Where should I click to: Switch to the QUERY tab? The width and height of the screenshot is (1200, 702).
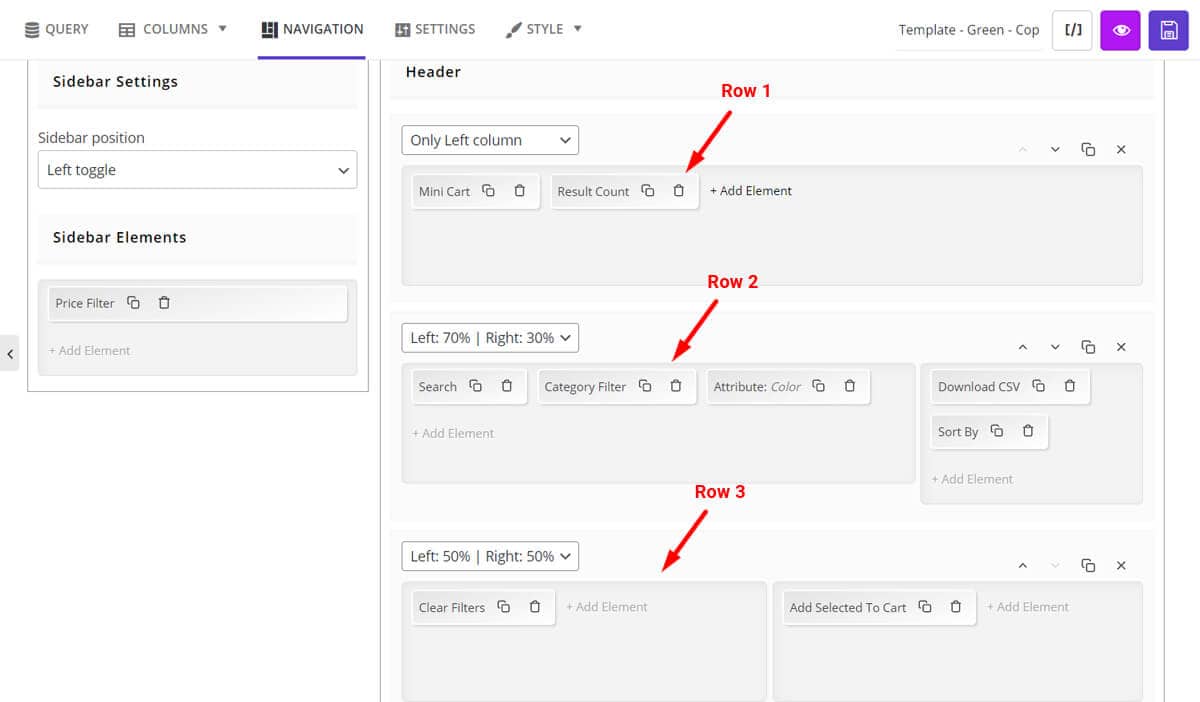(x=56, y=29)
